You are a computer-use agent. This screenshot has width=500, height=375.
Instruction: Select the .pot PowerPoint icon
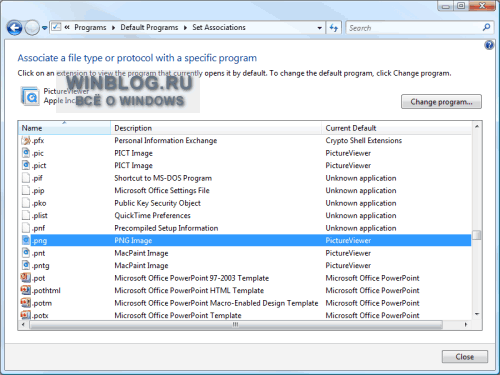coord(26,278)
